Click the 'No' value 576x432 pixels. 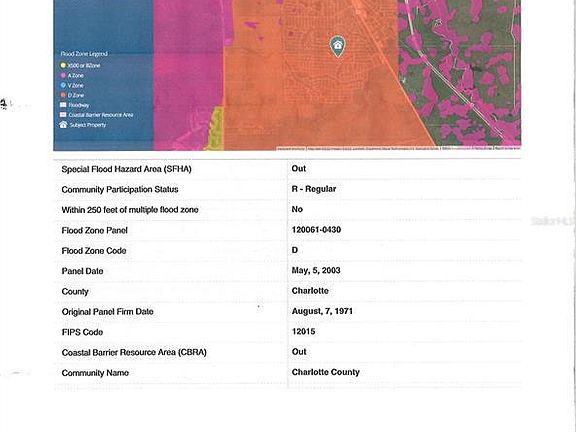(x=297, y=209)
